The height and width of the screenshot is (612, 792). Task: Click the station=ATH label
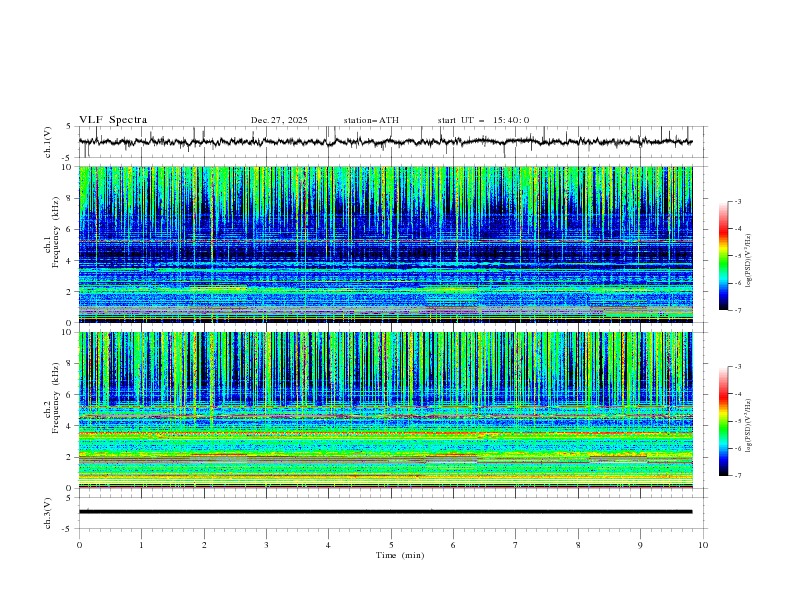[x=371, y=120]
